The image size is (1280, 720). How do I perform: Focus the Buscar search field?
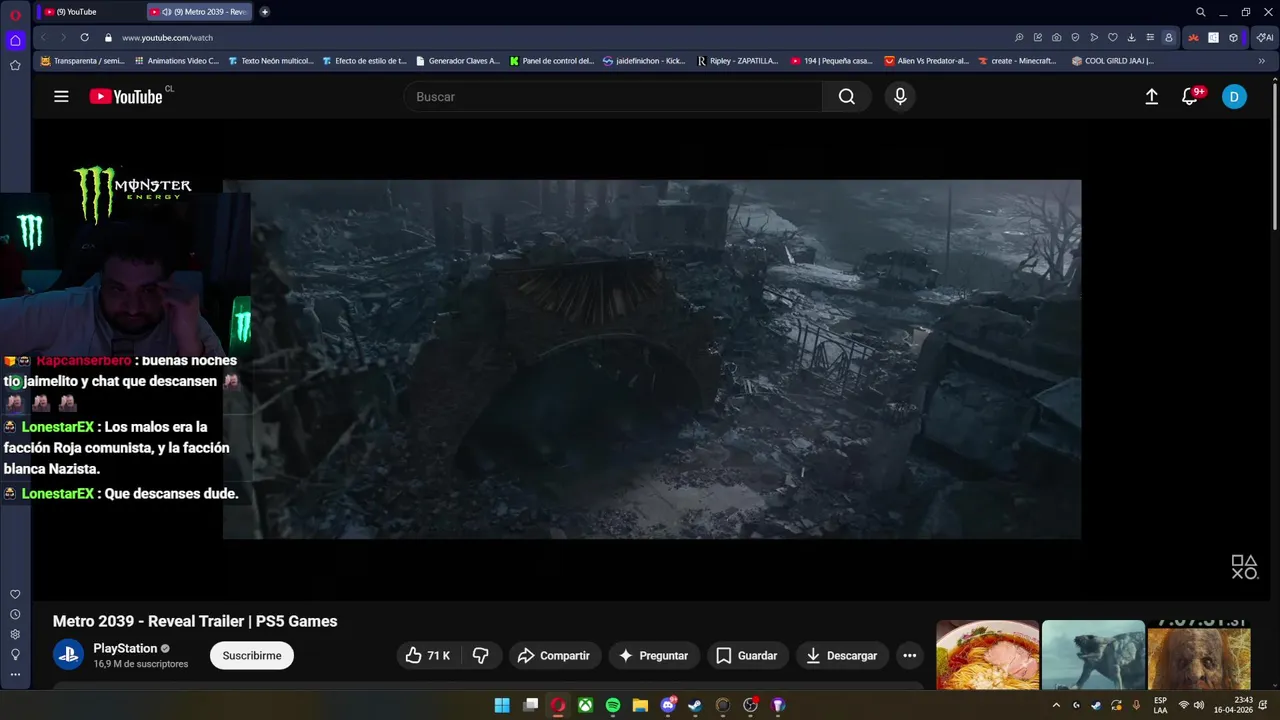(x=613, y=97)
